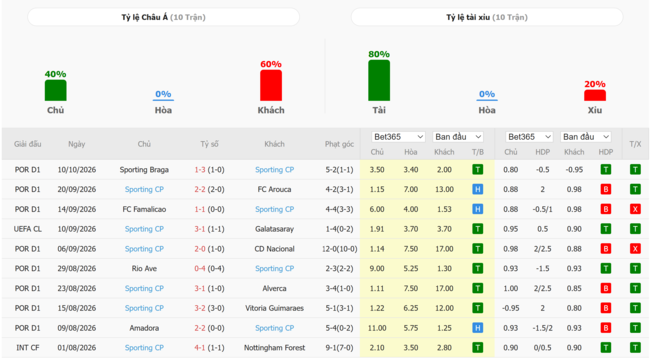Image resolution: width=650 pixels, height=364 pixels.
Task: Open the Ban đầu dropdown beside first Bet365
Action: click(458, 137)
